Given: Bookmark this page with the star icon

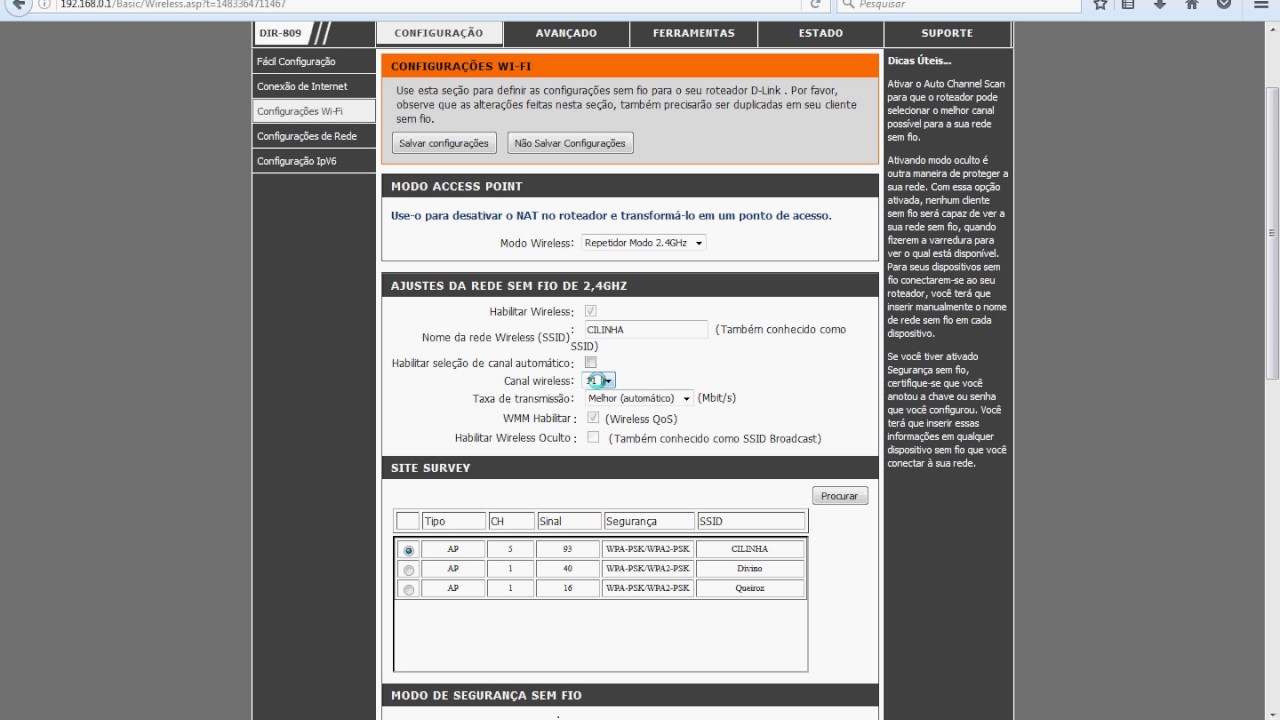Looking at the screenshot, I should point(1100,4).
